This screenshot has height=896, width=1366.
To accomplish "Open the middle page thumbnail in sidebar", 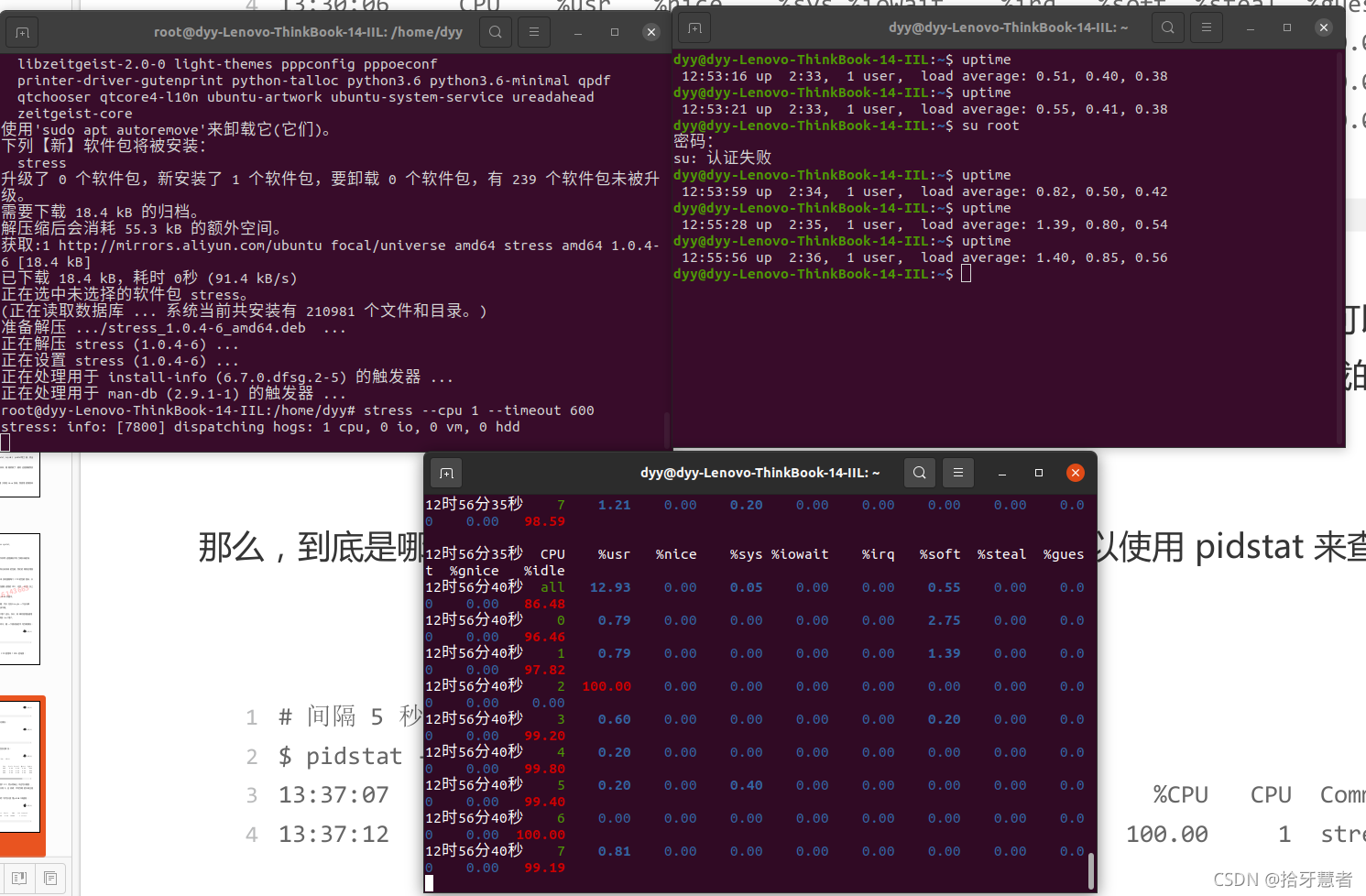I will 19,598.
